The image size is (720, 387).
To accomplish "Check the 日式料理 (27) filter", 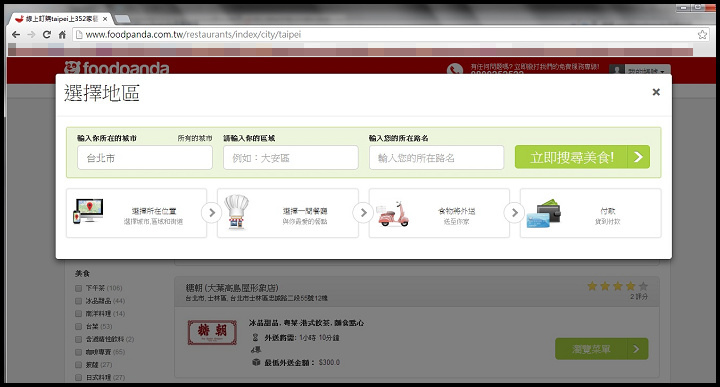I will click(x=78, y=377).
